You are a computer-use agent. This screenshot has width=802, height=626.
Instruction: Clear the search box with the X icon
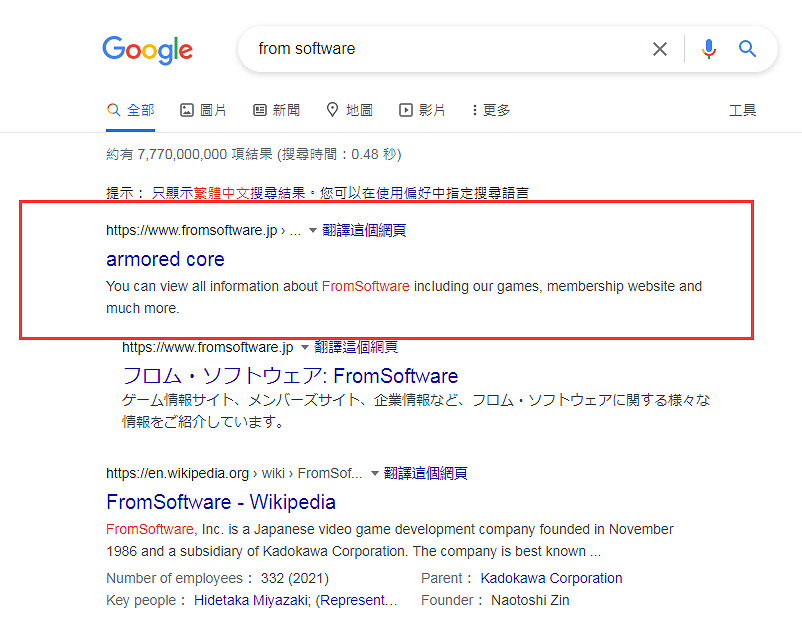click(659, 49)
